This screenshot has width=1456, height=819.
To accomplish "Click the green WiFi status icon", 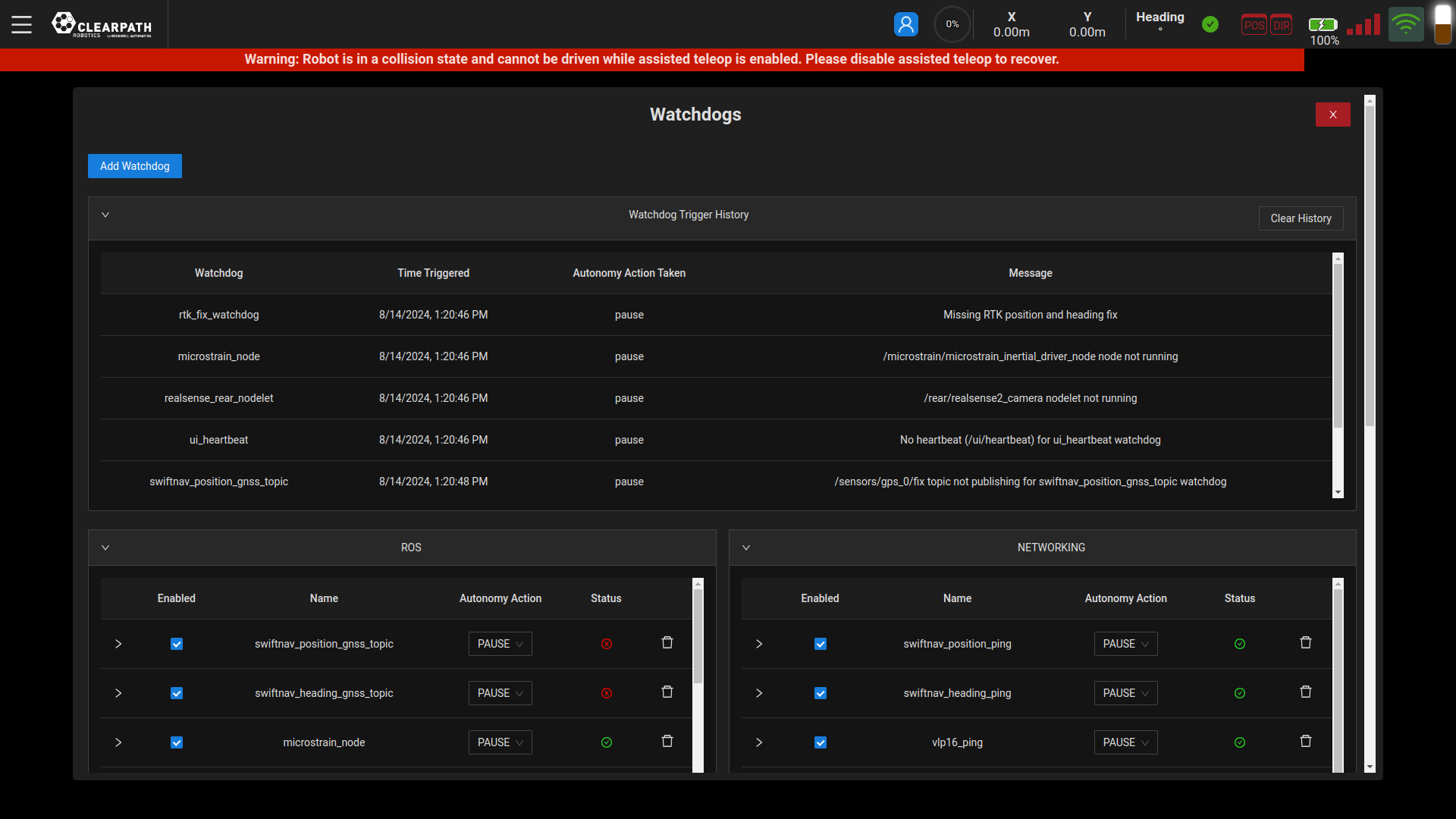I will 1405,24.
